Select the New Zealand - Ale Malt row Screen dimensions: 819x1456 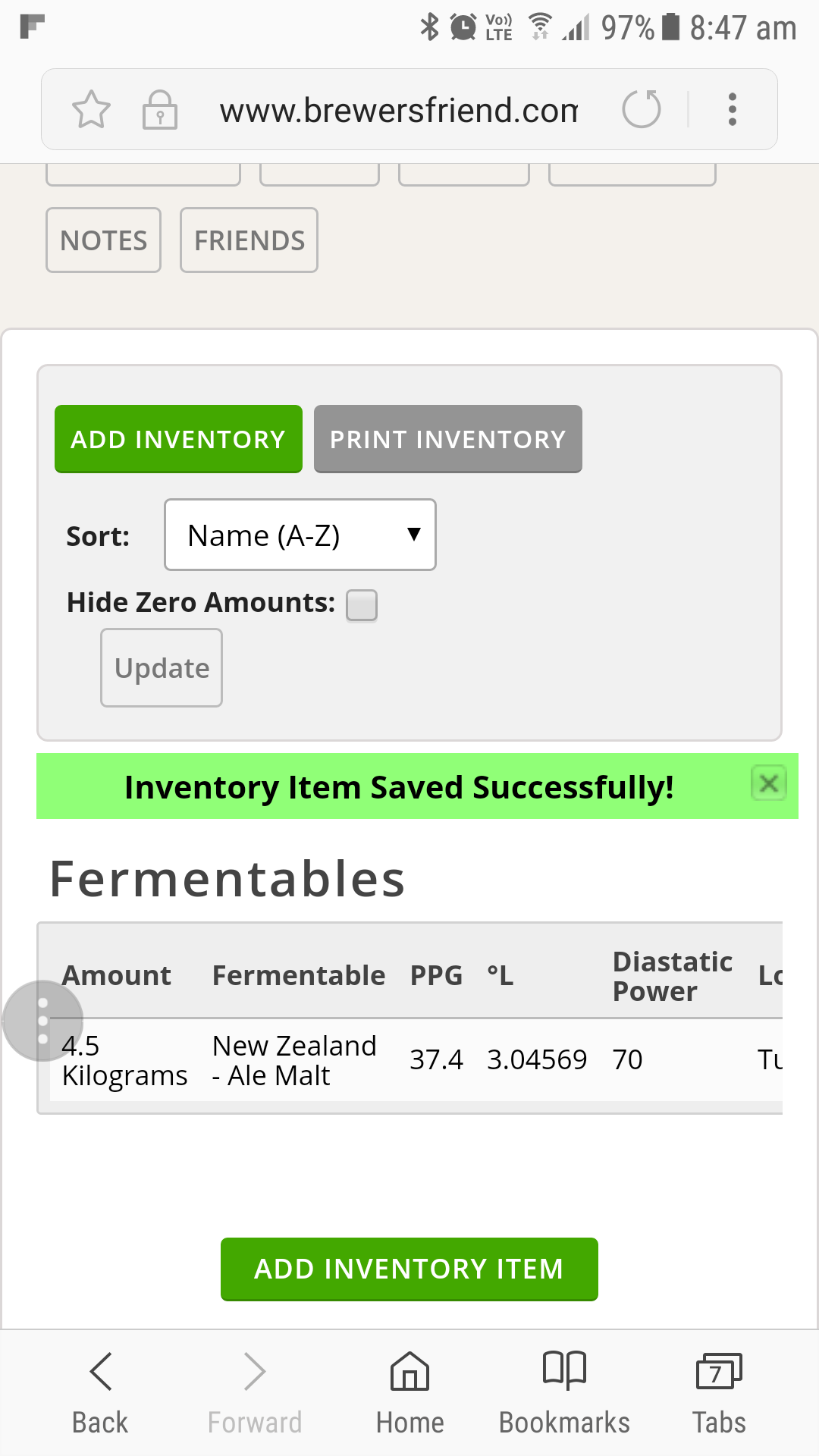coord(416,1060)
